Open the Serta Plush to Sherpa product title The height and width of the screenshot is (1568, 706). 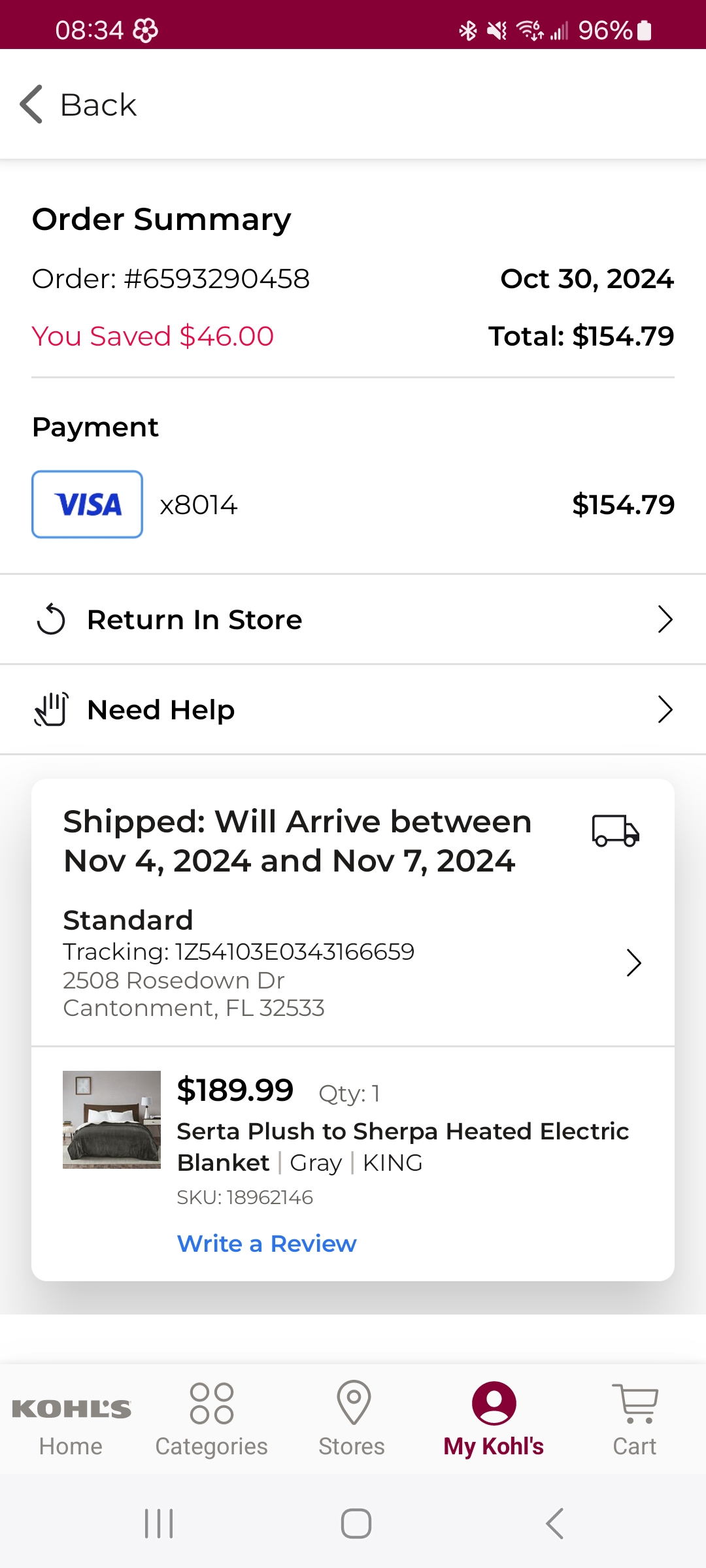coord(403,1147)
